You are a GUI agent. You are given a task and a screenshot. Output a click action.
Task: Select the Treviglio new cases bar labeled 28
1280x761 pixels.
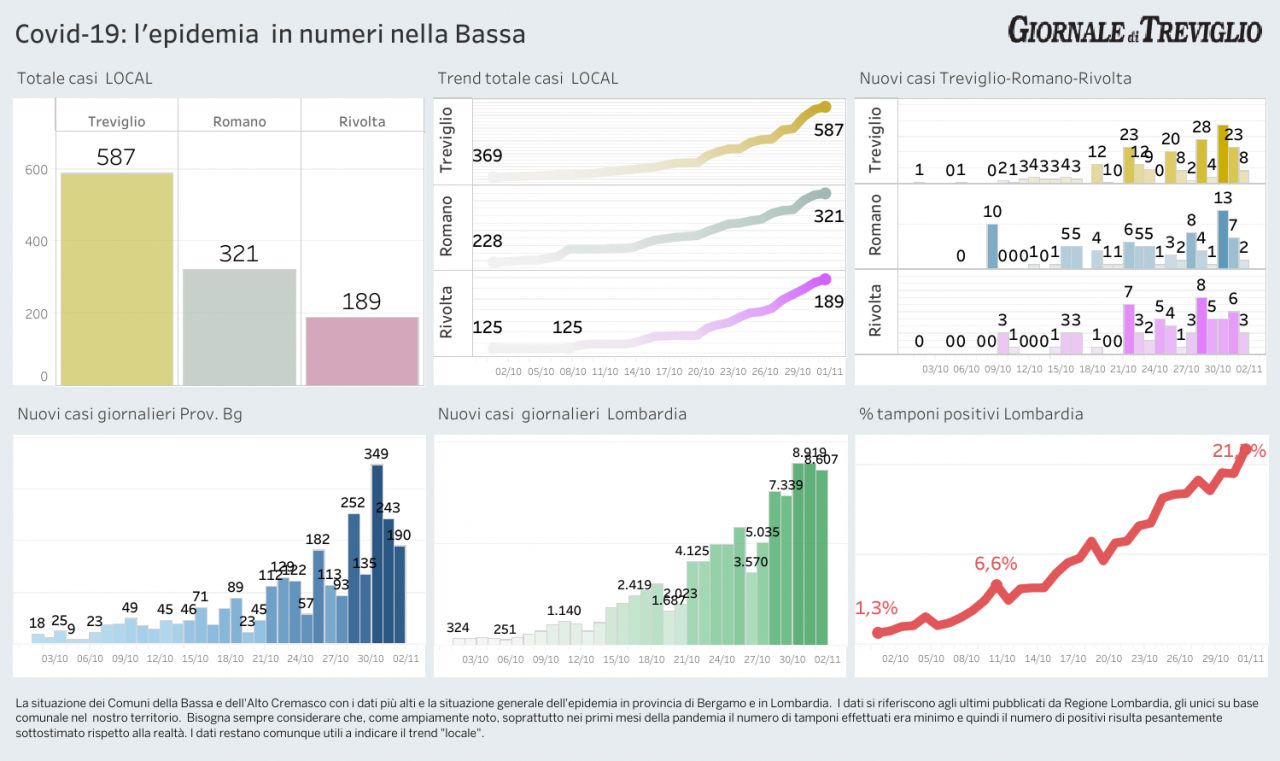[x=1201, y=160]
